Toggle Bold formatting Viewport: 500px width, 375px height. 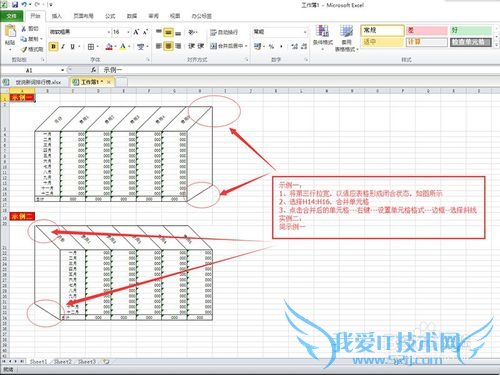click(53, 47)
